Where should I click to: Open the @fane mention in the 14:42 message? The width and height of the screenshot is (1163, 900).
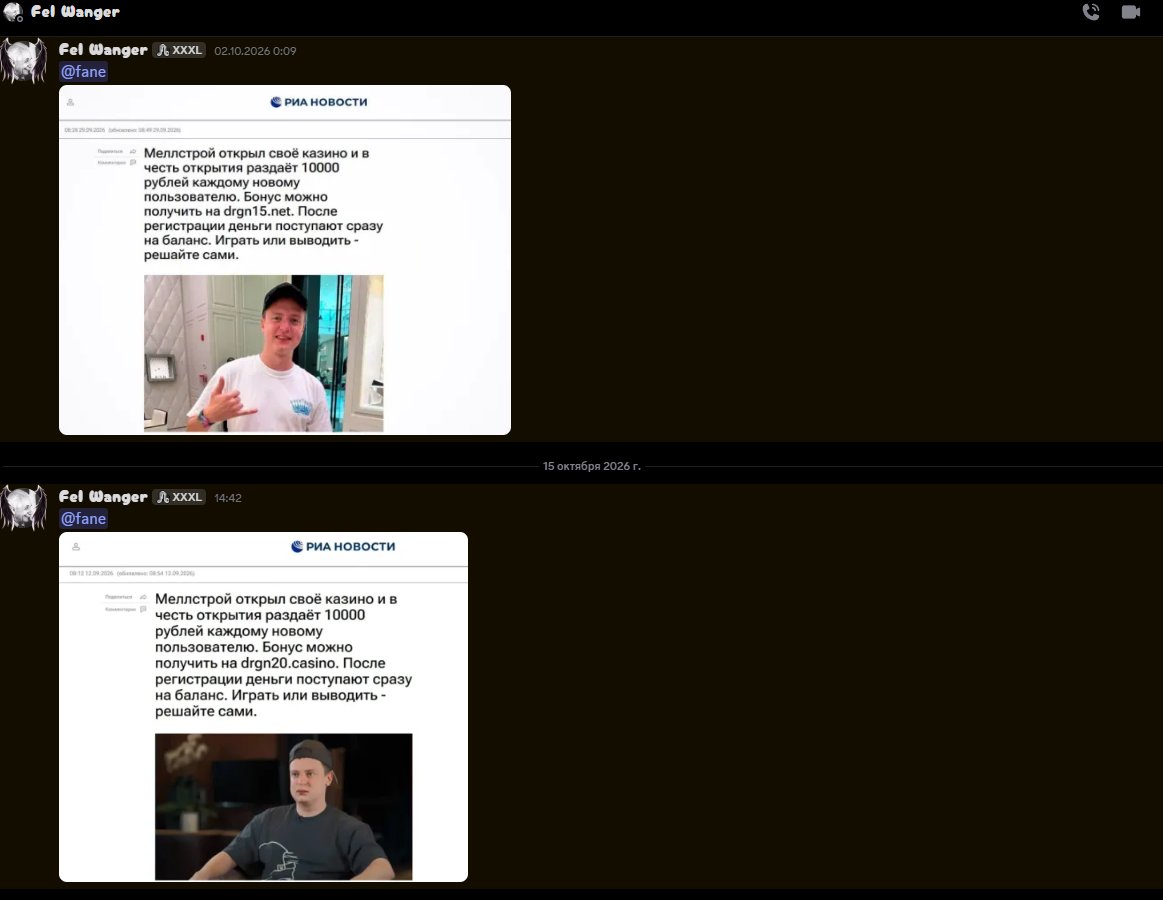click(x=83, y=519)
